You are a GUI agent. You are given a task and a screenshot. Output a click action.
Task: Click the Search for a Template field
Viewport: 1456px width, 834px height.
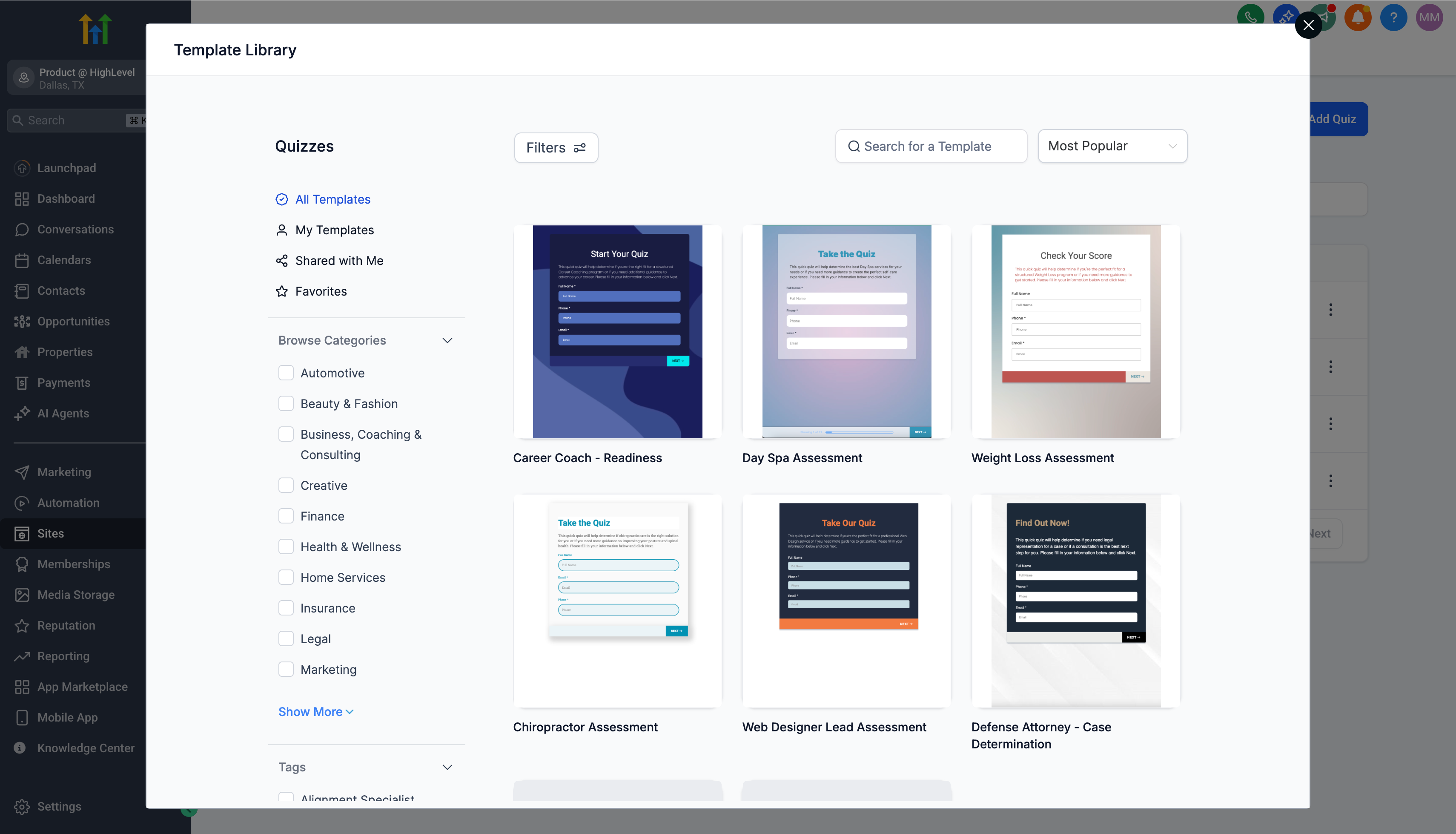pos(931,146)
